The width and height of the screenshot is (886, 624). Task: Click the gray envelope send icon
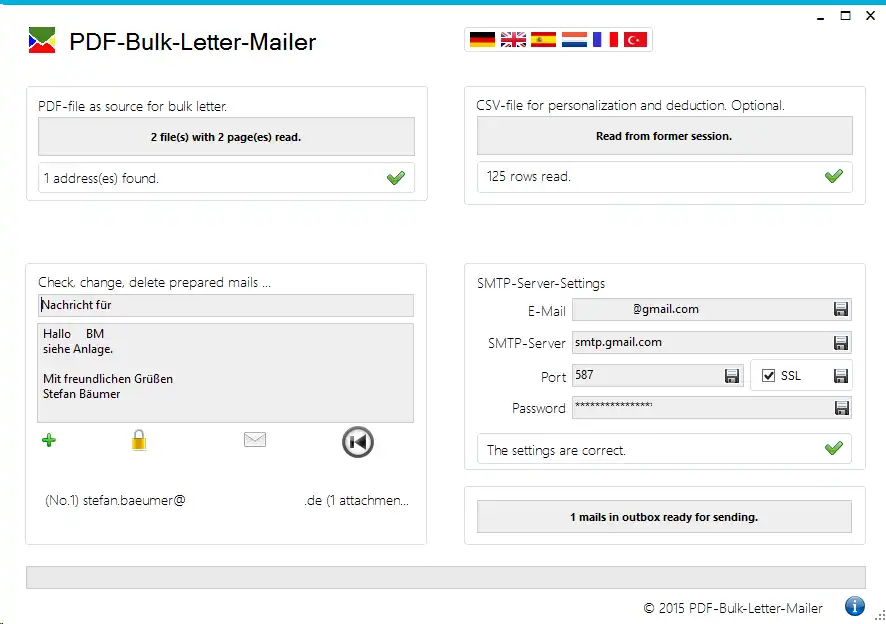point(255,439)
